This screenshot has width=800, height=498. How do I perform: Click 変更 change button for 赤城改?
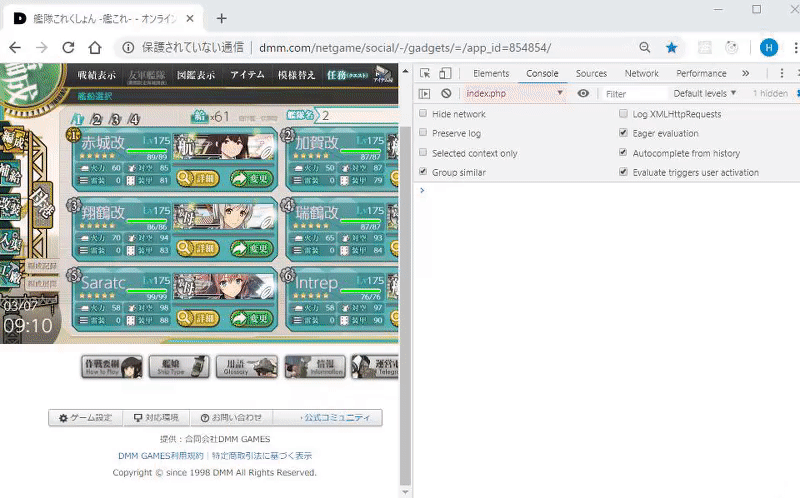tap(252, 178)
